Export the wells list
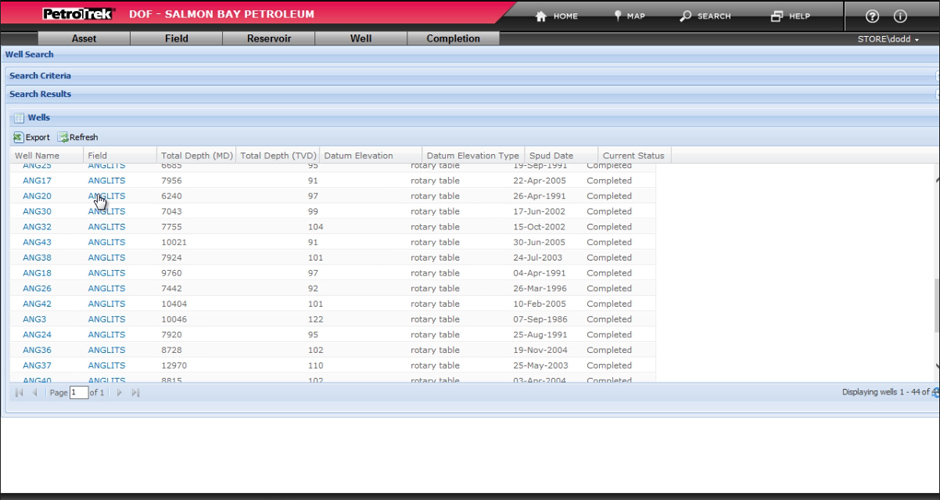This screenshot has height=500, width=940. pyautogui.click(x=31, y=137)
